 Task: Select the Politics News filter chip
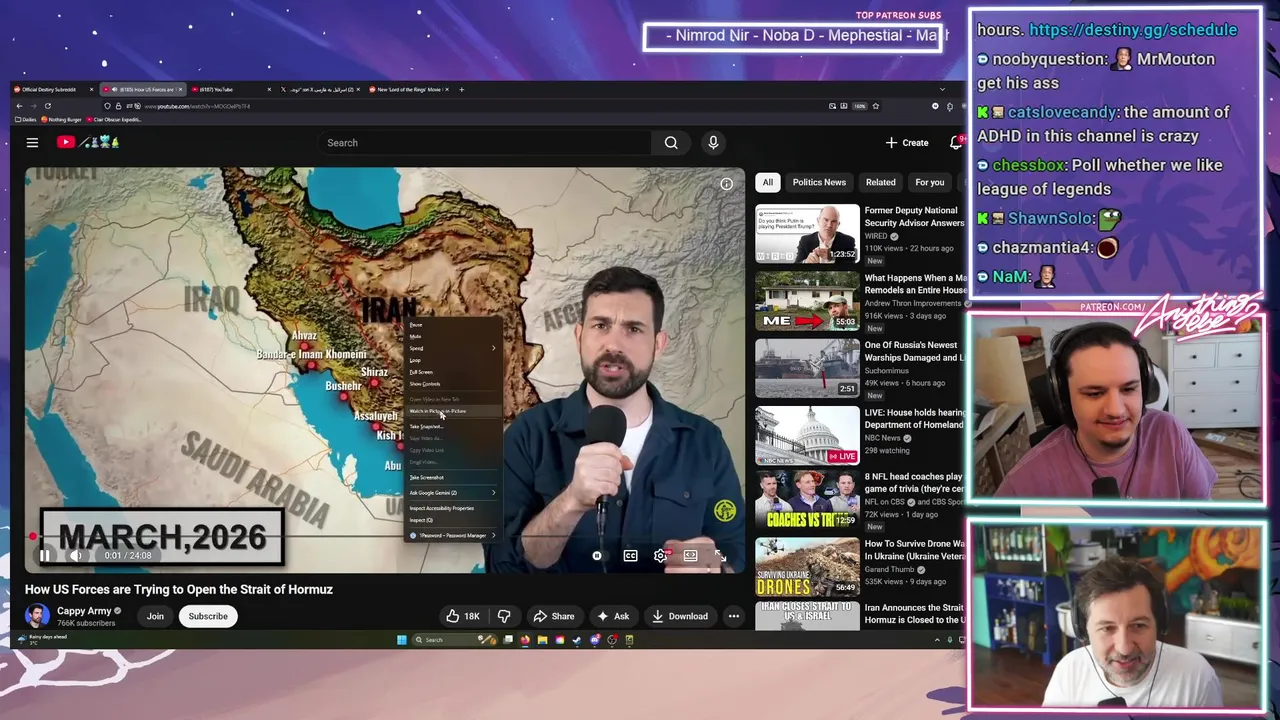pos(819,182)
